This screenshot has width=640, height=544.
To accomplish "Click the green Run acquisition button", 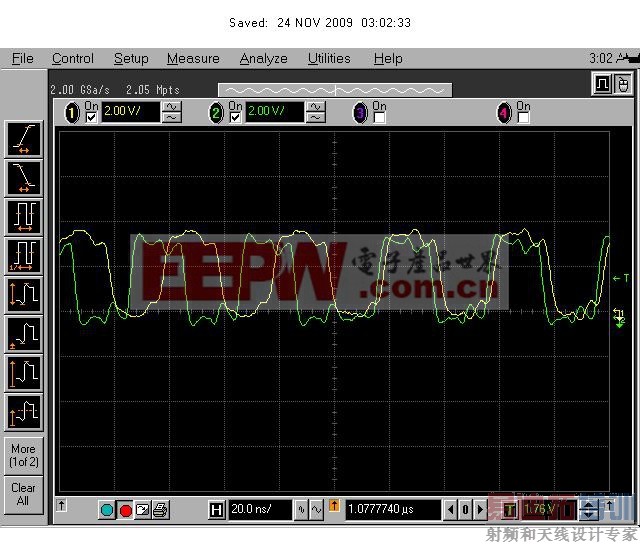I will pyautogui.click(x=107, y=510).
